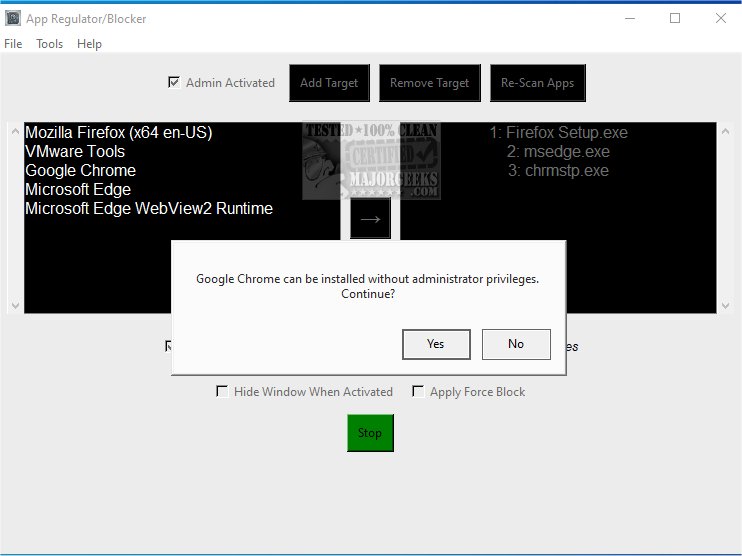The height and width of the screenshot is (556, 742).
Task: Open the Help menu
Action: [89, 44]
